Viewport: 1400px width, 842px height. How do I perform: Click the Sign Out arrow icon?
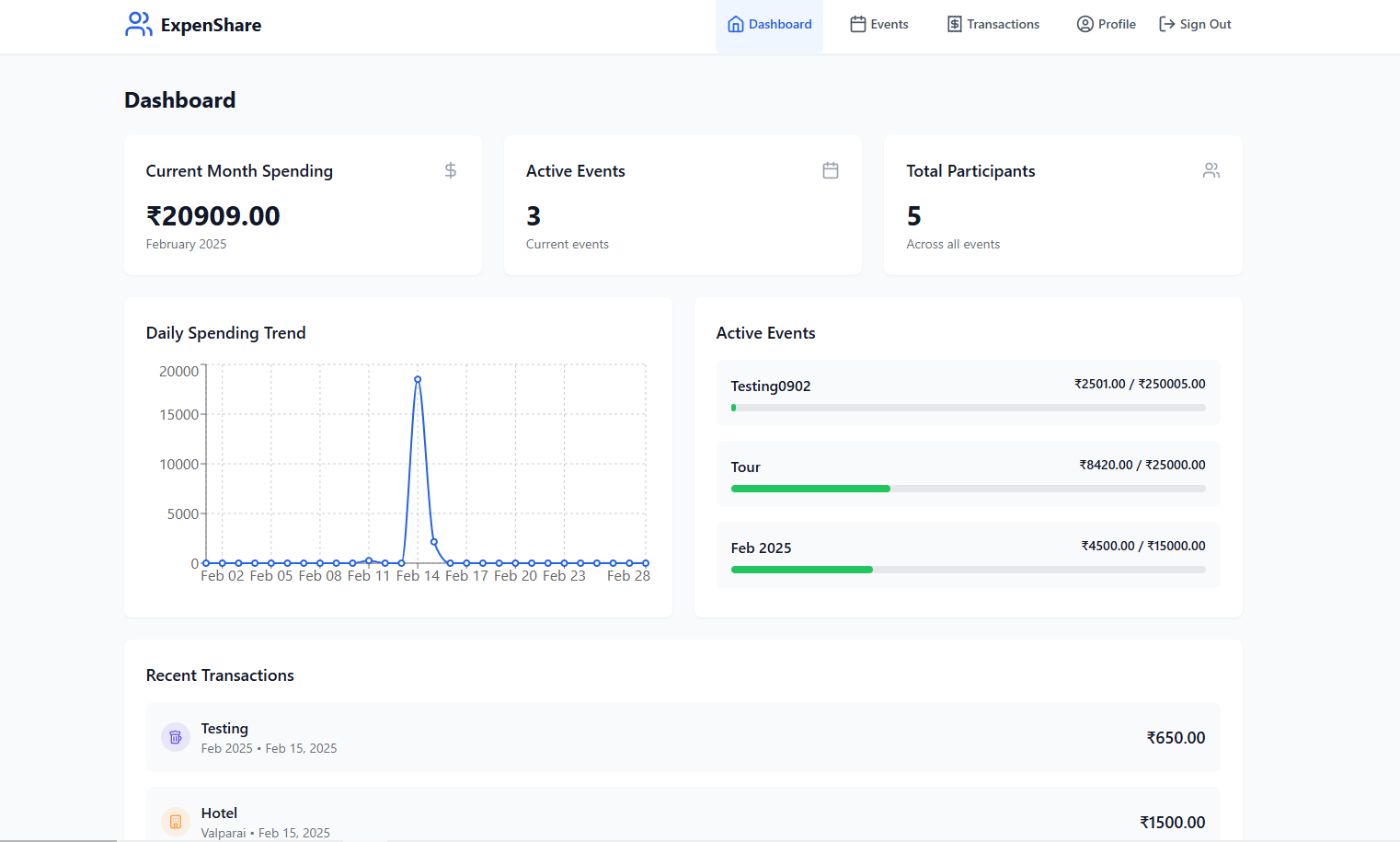(x=1166, y=24)
